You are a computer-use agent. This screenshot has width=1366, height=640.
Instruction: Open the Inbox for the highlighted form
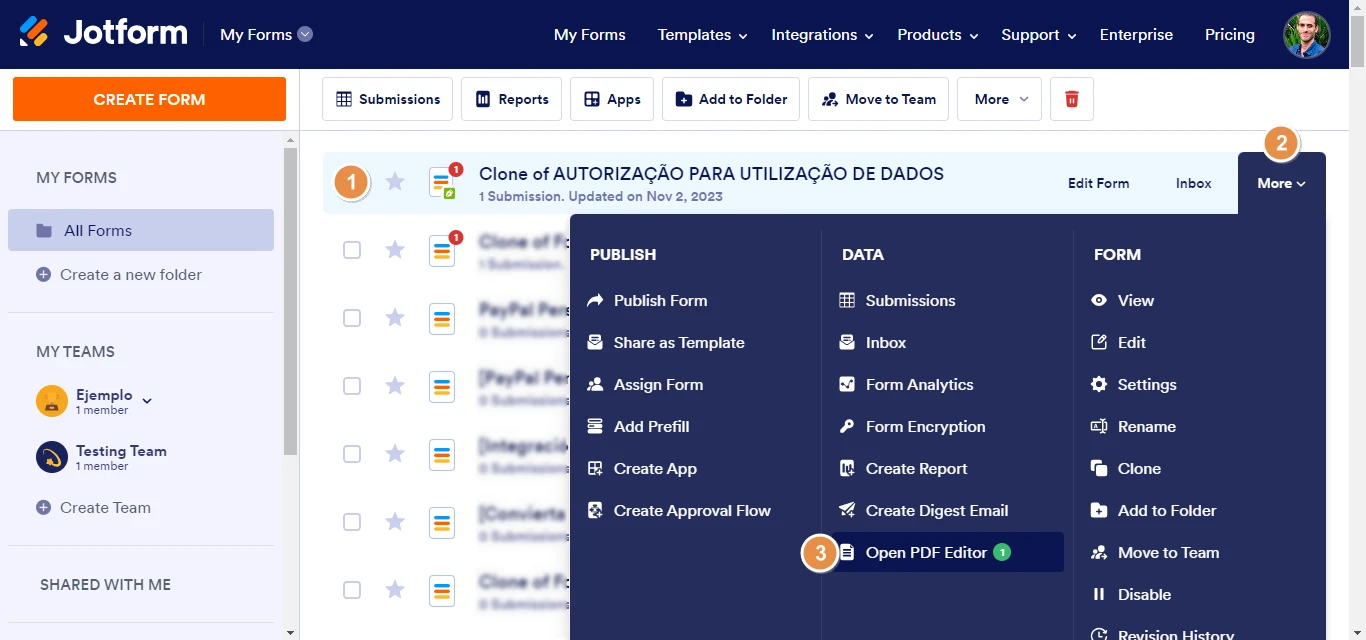1193,183
